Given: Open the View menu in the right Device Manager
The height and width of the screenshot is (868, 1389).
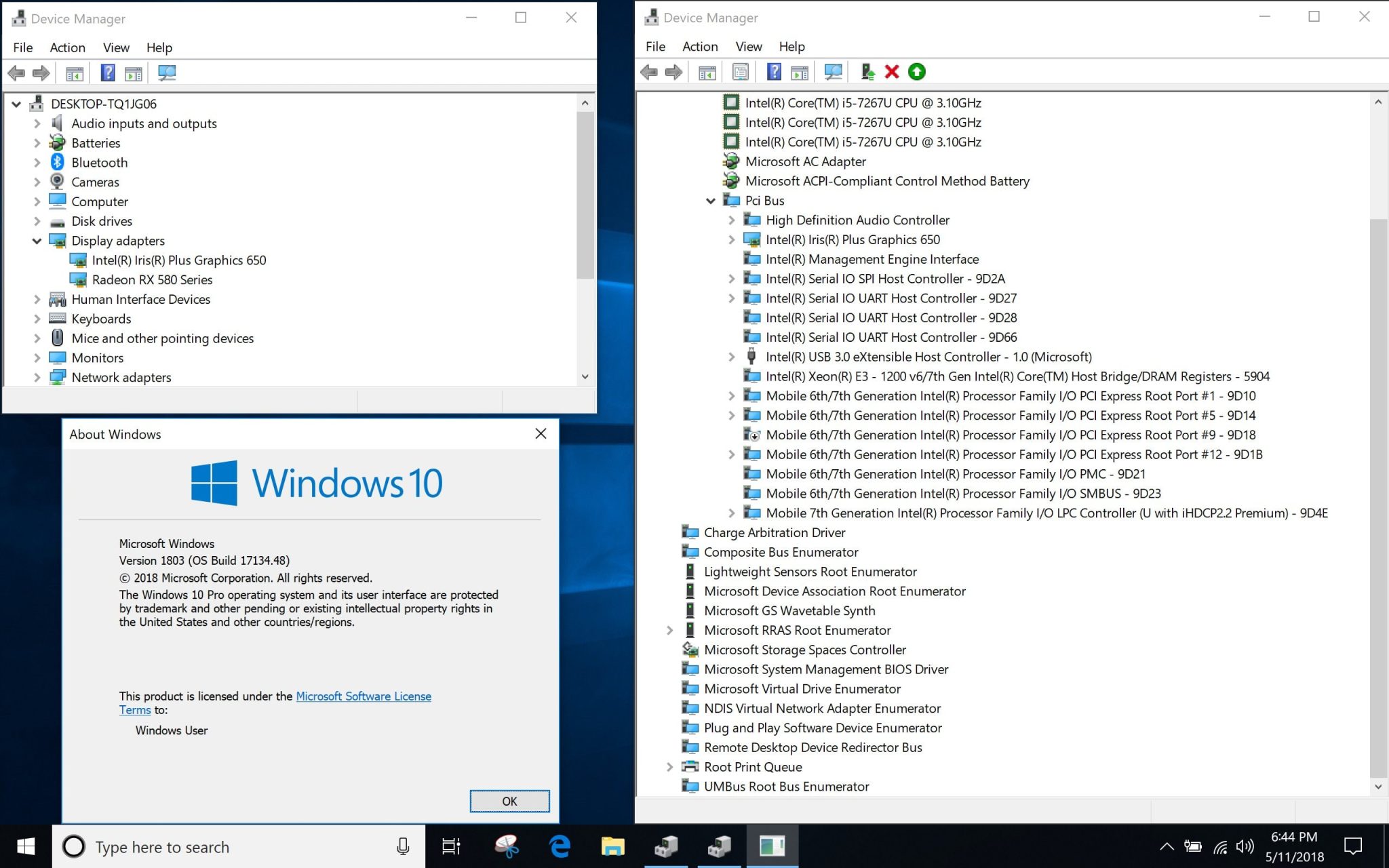Looking at the screenshot, I should 748,46.
